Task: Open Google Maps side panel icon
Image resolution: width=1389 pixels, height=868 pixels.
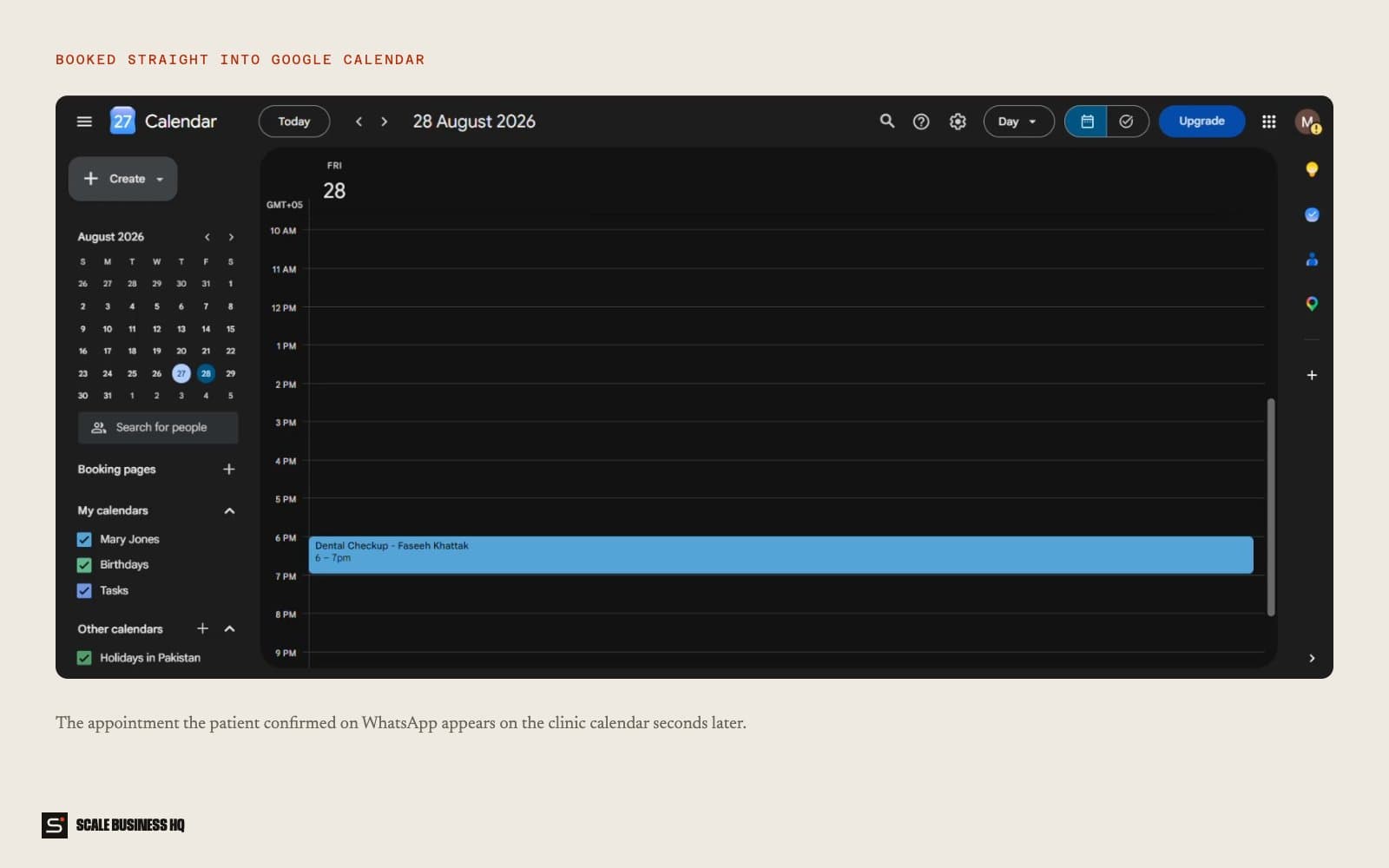Action: (1312, 304)
